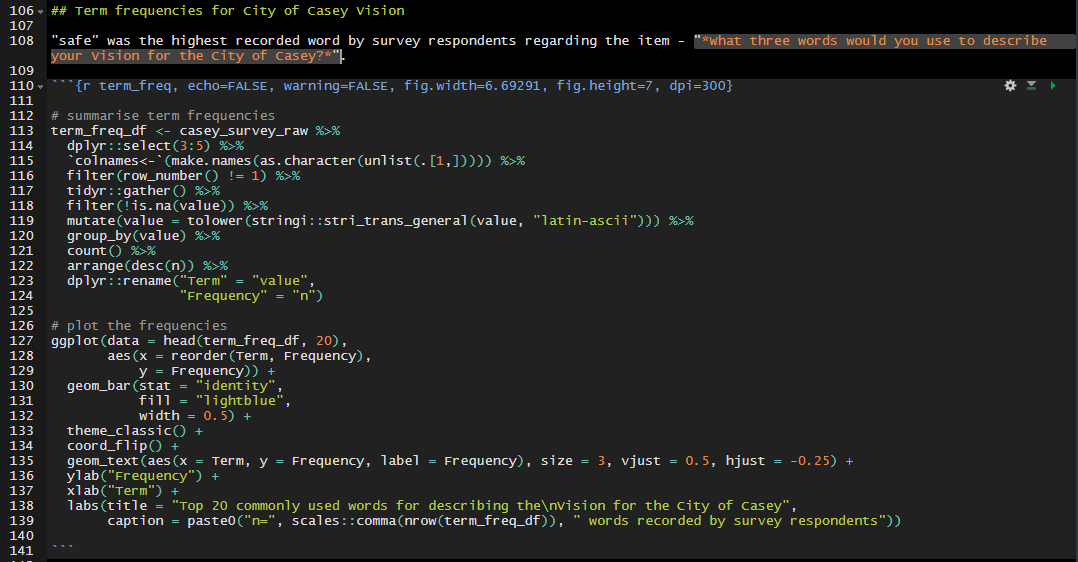Click the comment '# summarise term frequencies'
The width and height of the screenshot is (1078, 562).
tap(163, 116)
